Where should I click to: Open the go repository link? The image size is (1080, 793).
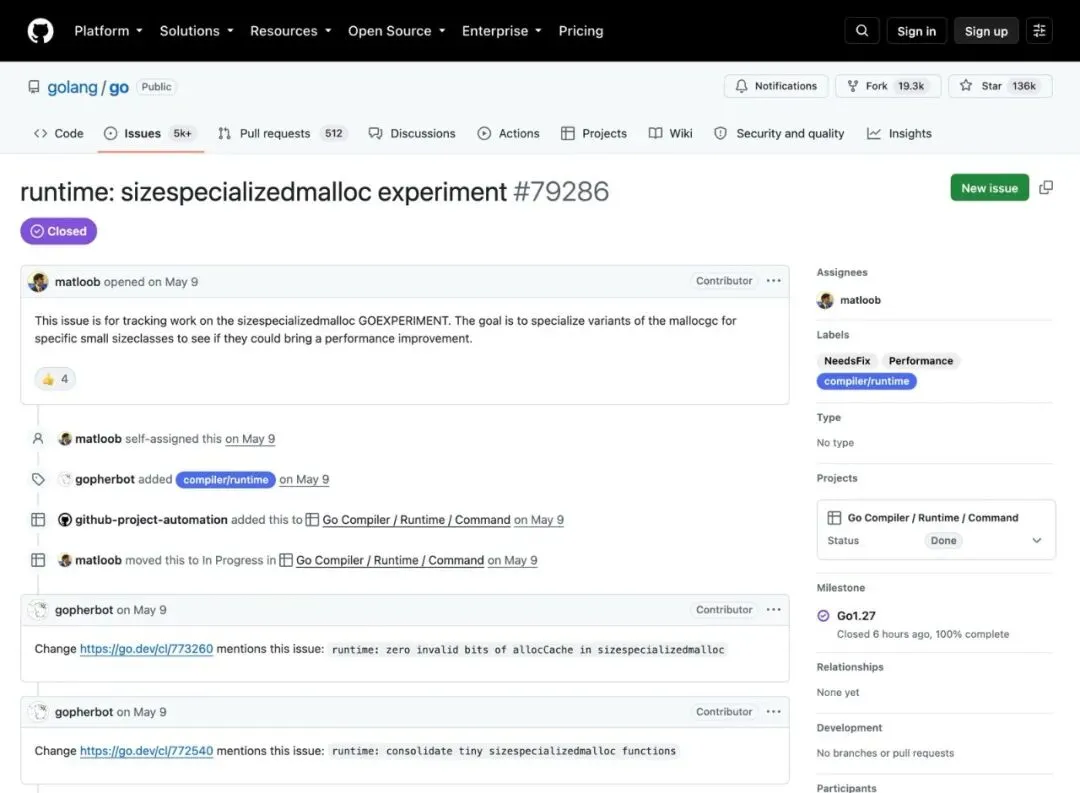point(118,87)
